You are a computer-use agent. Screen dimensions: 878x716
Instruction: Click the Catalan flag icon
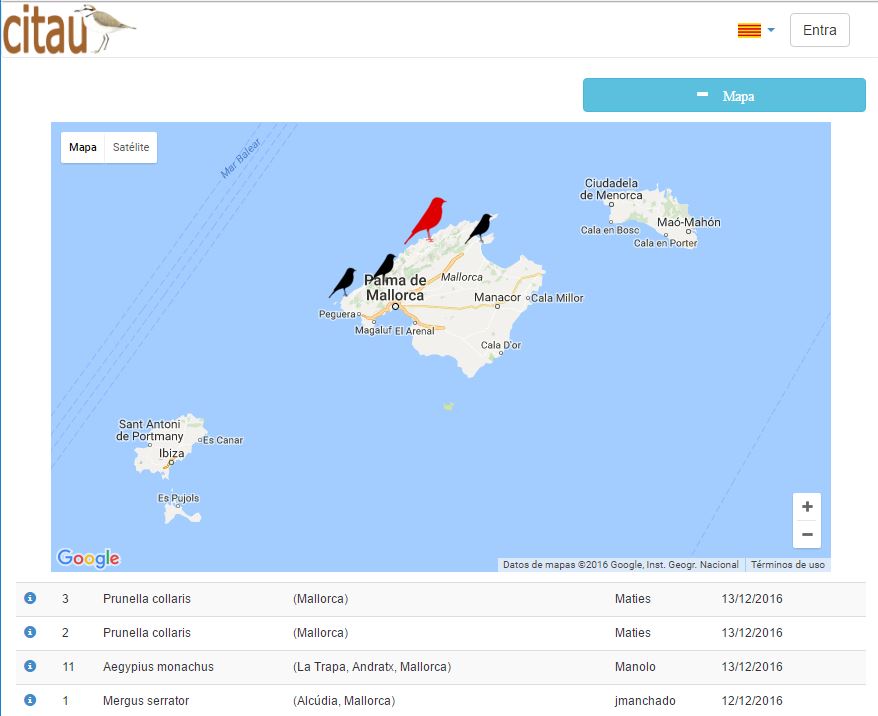(x=749, y=30)
